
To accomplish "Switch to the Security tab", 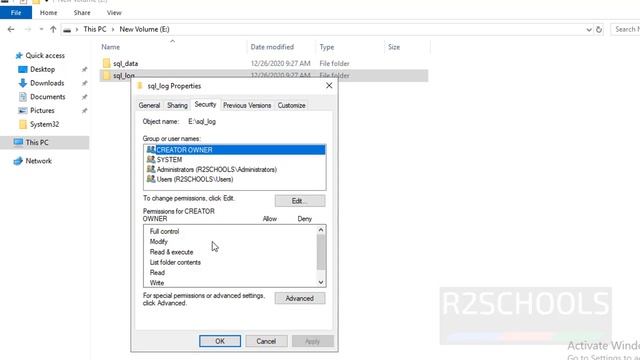I will pyautogui.click(x=205, y=104).
